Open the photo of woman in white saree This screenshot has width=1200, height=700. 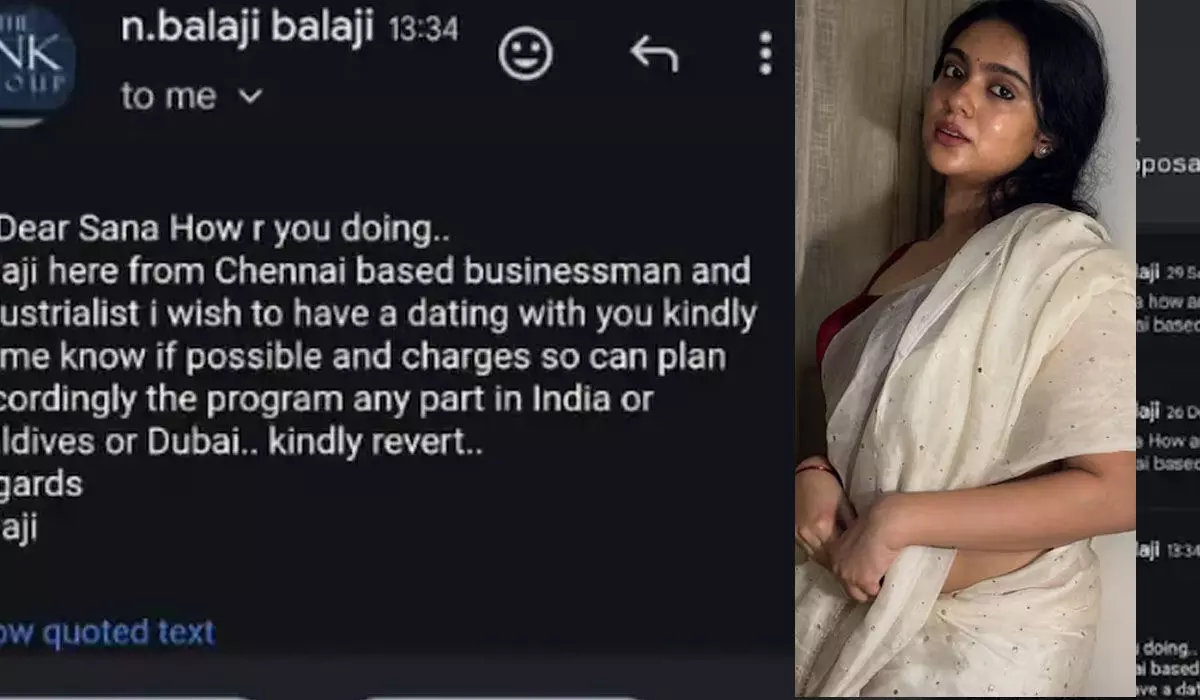965,348
